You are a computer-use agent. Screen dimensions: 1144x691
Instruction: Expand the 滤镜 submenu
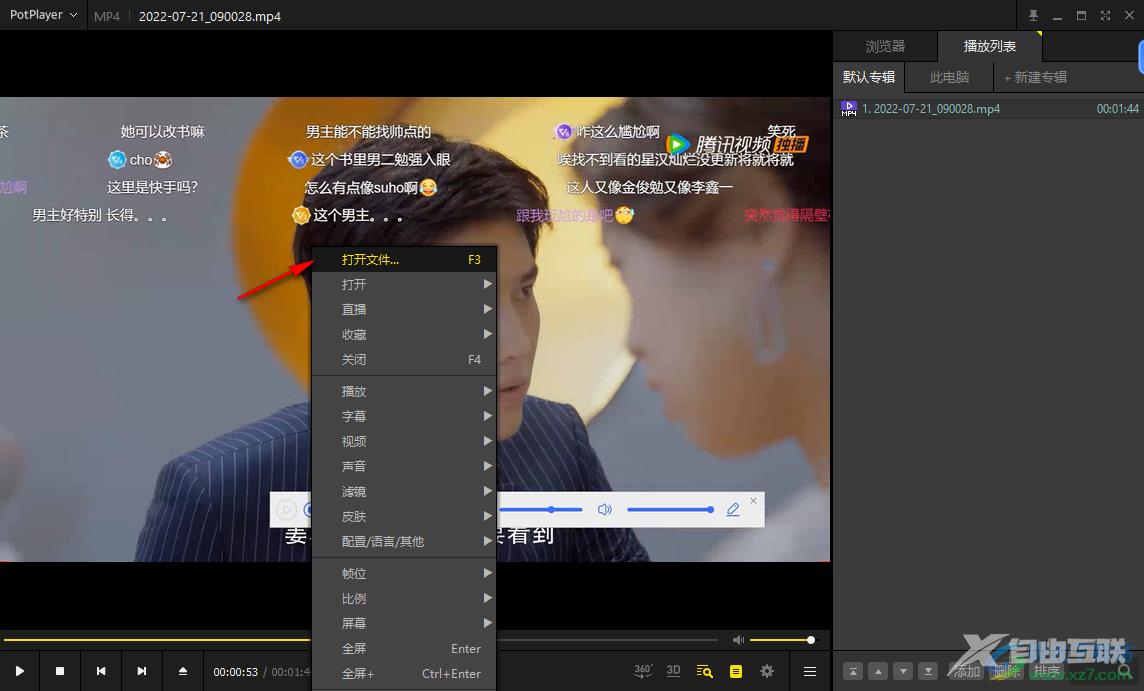[404, 491]
